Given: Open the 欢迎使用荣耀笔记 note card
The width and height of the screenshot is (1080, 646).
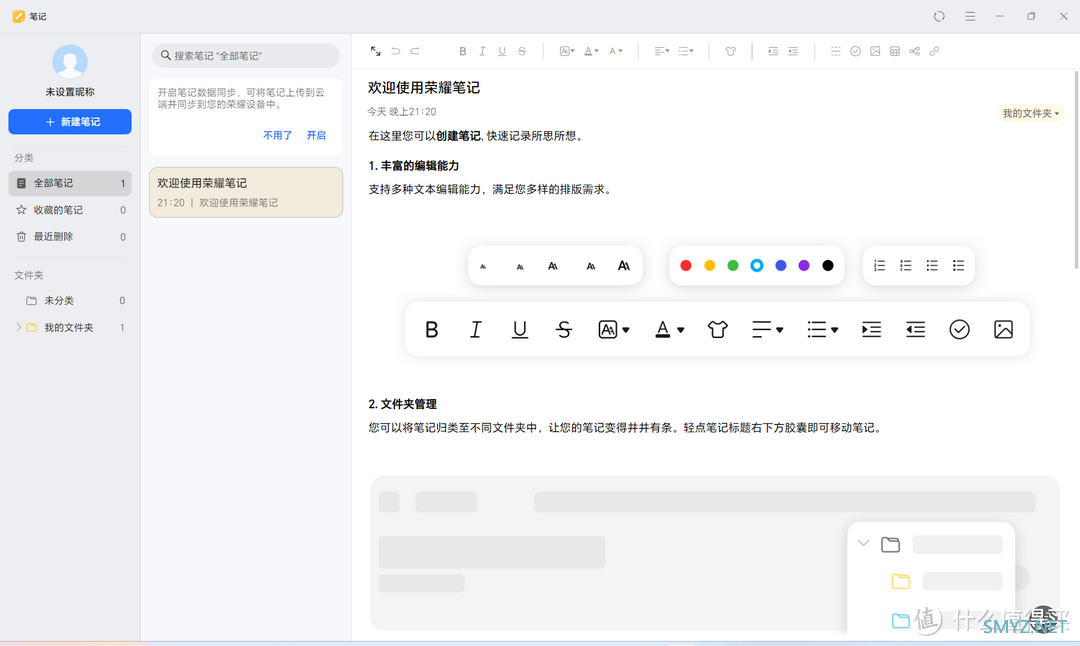Looking at the screenshot, I should [246, 192].
